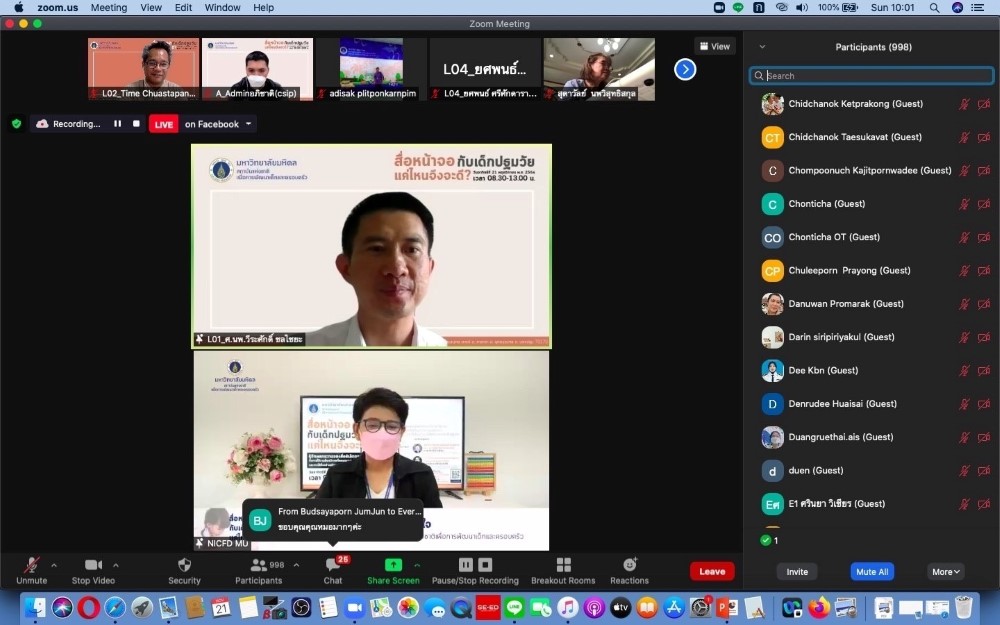1000x625 pixels.
Task: Stop the cloud recording at top left
Action: coord(136,124)
